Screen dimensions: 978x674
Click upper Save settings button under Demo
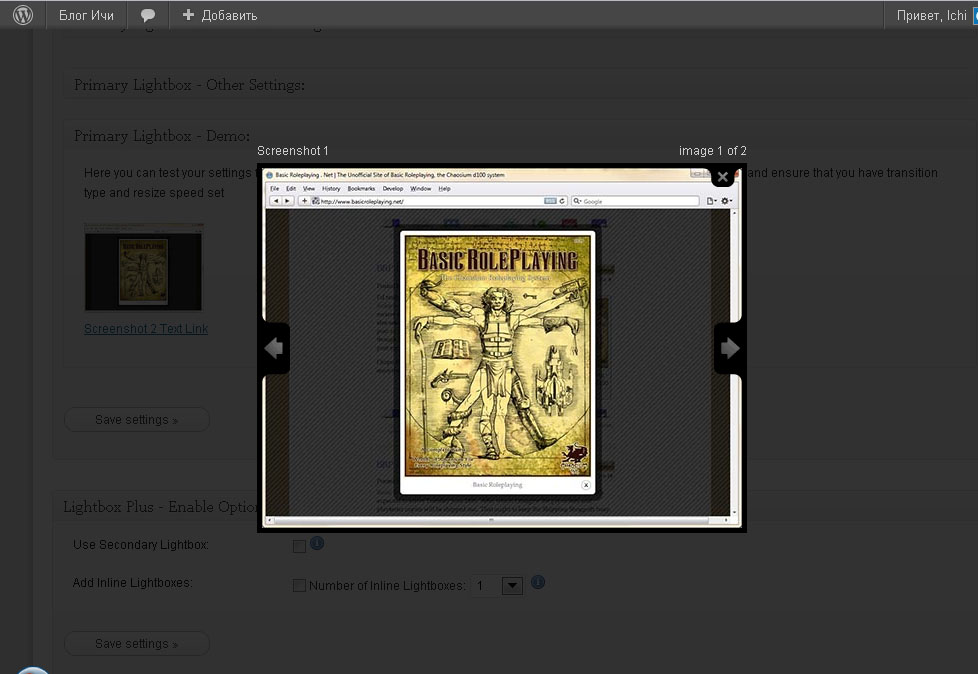coord(137,420)
